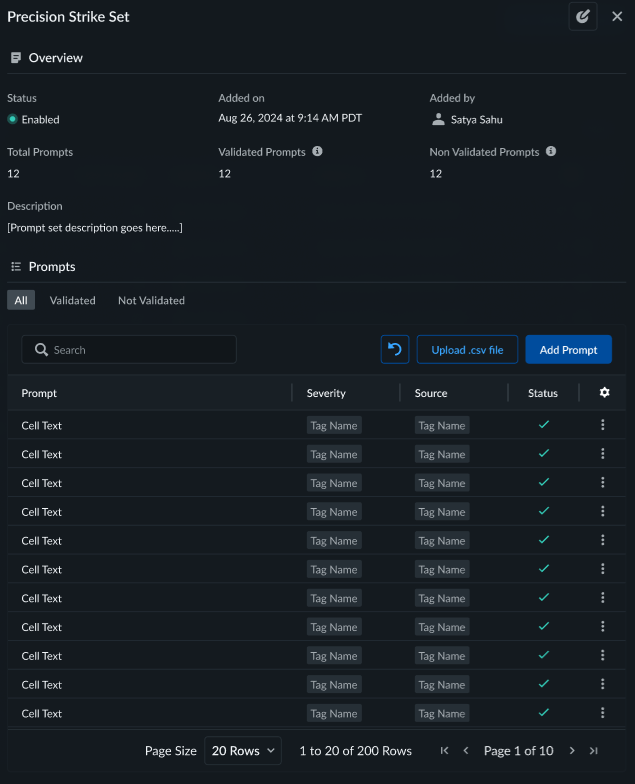
Task: Click the Non Validated Prompts info icon
Action: pyautogui.click(x=551, y=152)
